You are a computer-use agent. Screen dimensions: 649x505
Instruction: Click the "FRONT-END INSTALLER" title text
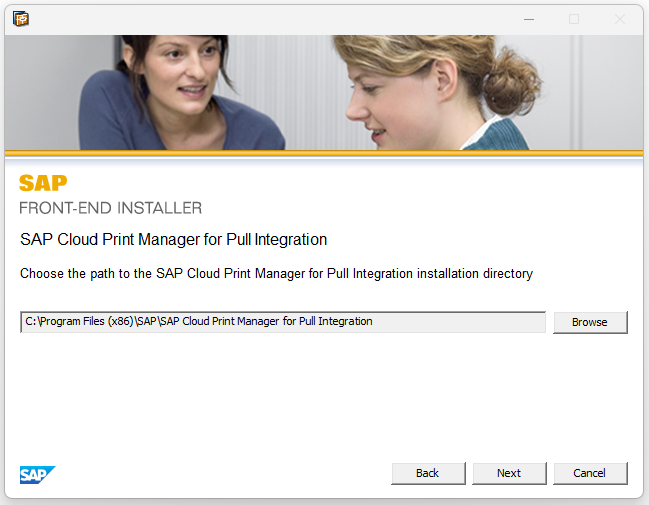[x=111, y=208]
